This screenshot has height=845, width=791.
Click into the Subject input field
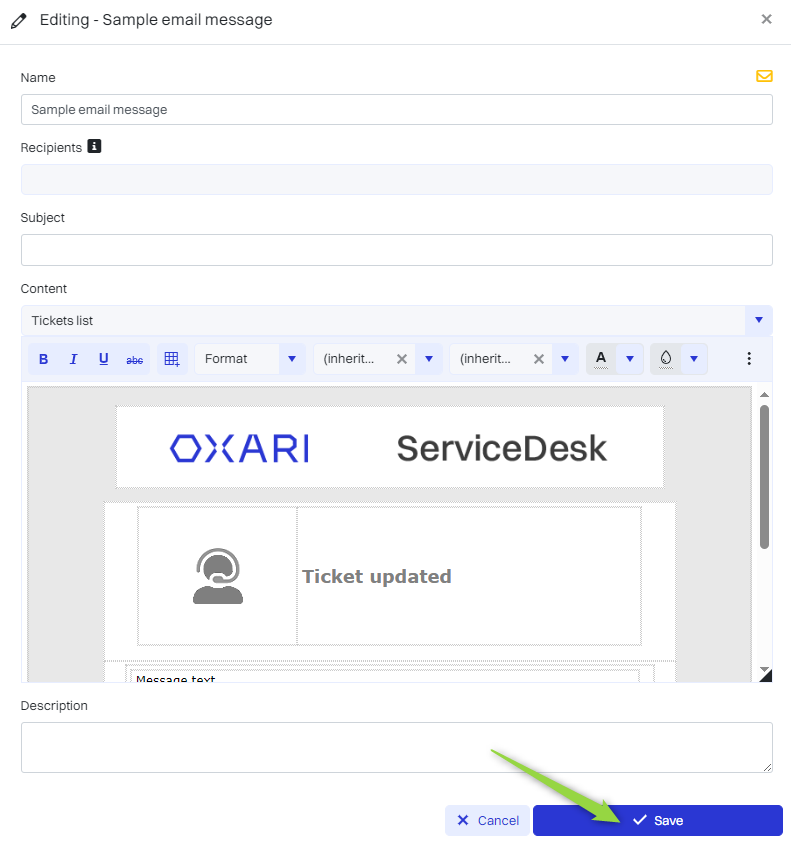click(396, 250)
